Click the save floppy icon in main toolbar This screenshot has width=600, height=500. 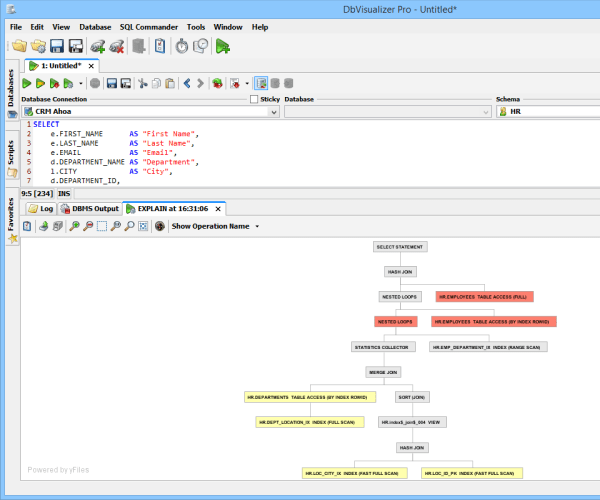pyautogui.click(x=57, y=45)
